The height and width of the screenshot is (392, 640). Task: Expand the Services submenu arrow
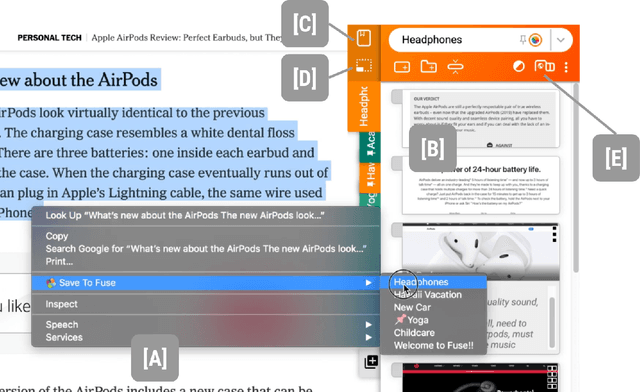tap(369, 337)
